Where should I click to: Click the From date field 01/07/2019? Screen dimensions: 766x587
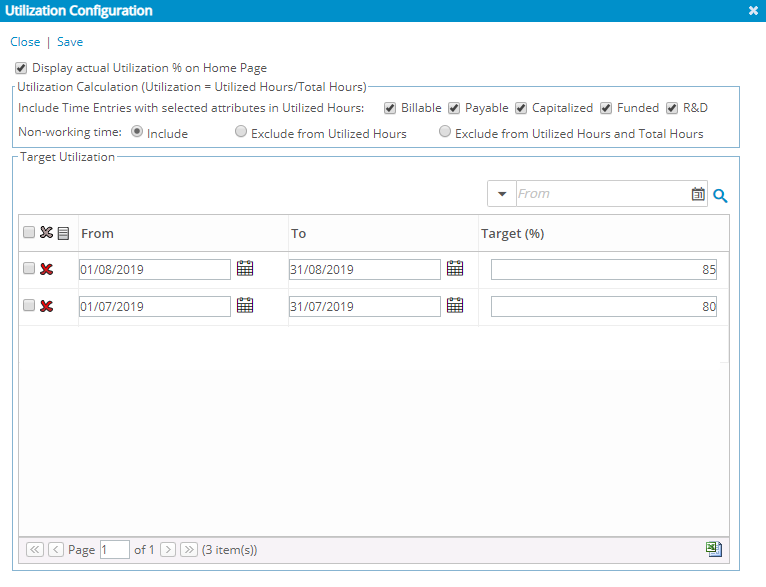pyautogui.click(x=155, y=307)
